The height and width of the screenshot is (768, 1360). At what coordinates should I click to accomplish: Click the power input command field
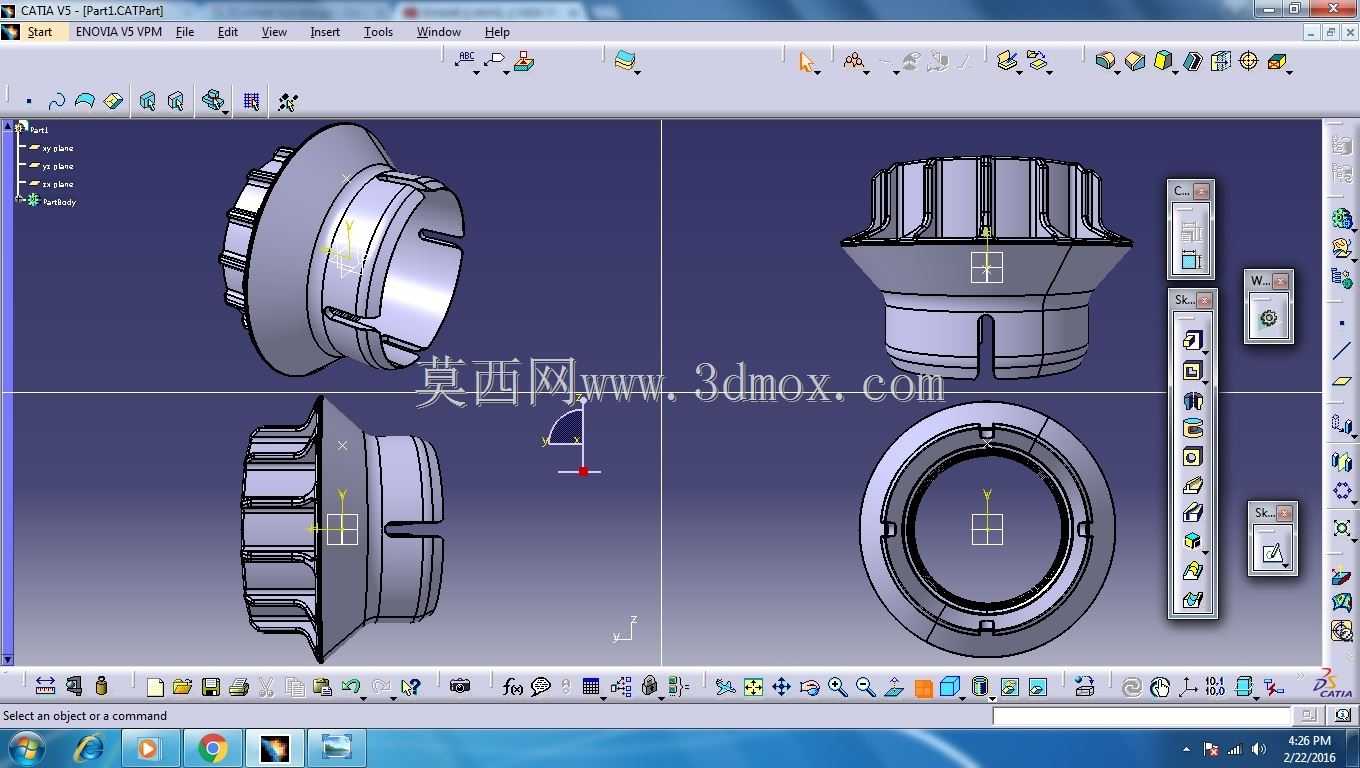coord(1142,715)
